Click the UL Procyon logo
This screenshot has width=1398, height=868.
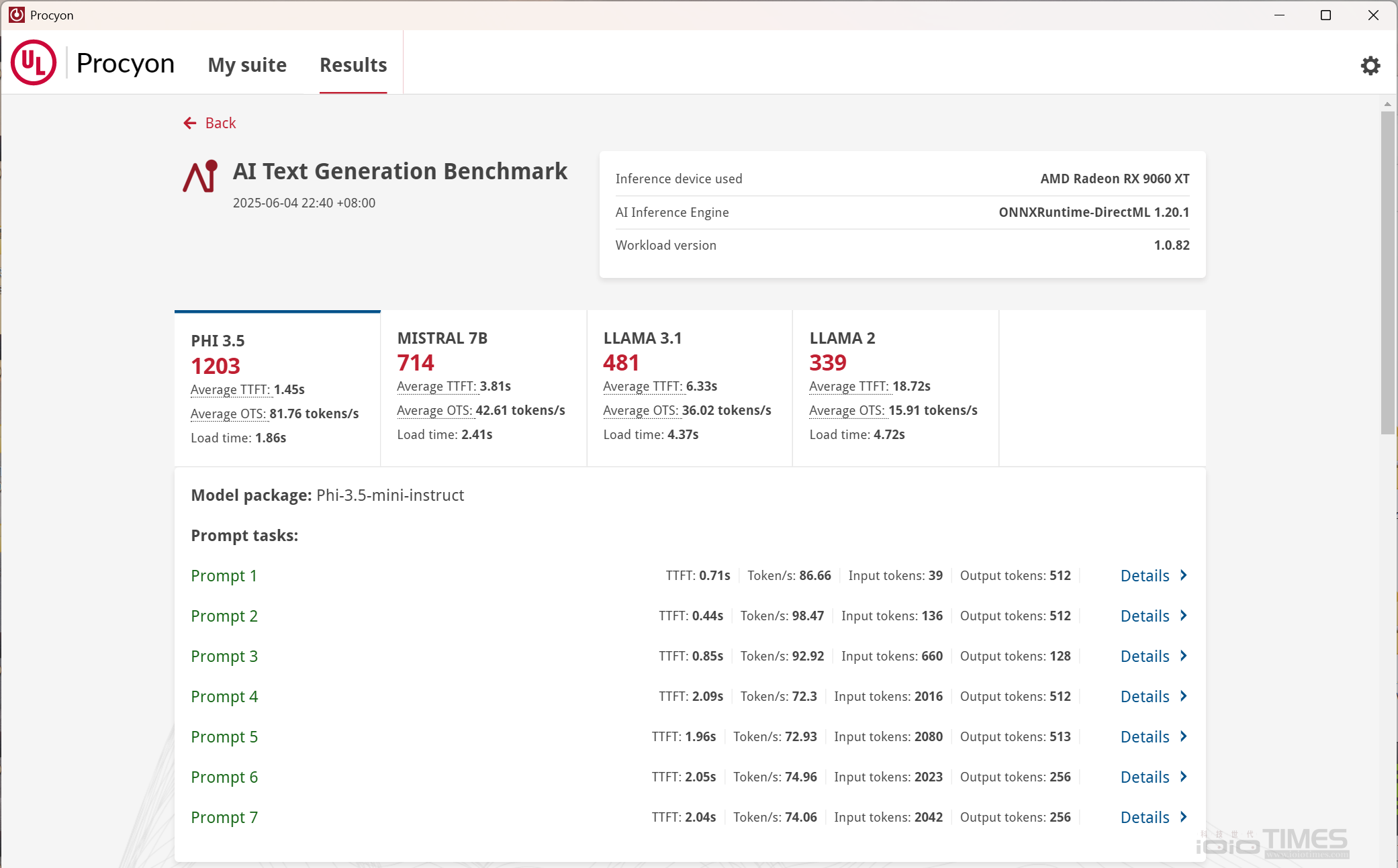tap(93, 62)
